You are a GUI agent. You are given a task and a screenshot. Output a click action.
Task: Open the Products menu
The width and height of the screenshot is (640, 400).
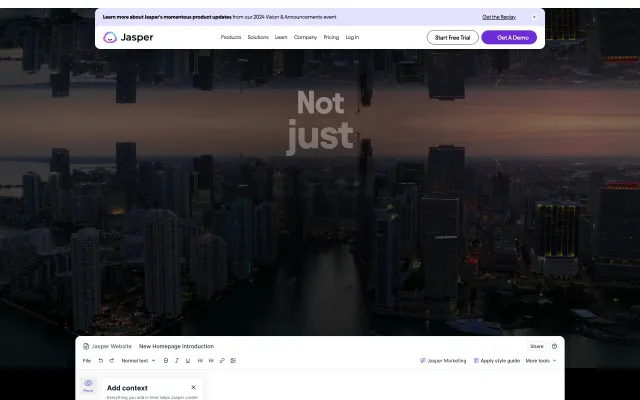(231, 37)
